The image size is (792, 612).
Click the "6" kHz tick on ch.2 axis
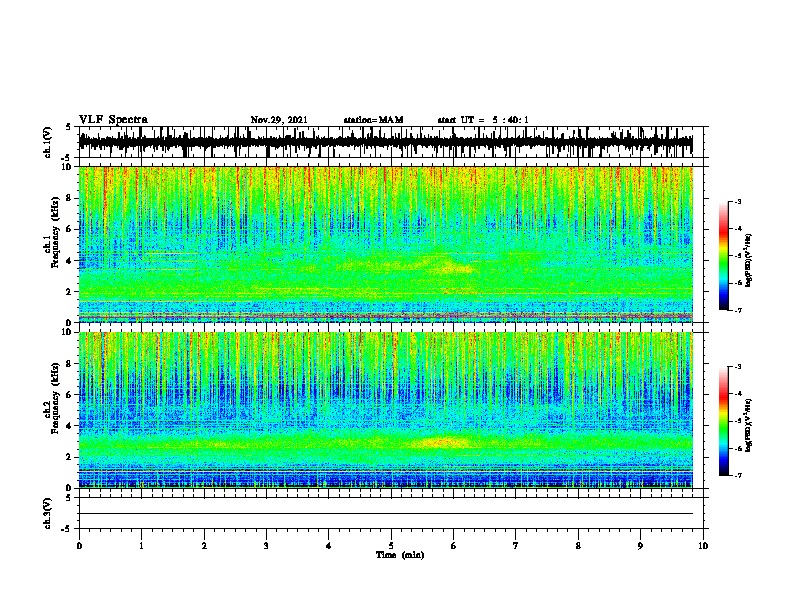click(x=70, y=394)
